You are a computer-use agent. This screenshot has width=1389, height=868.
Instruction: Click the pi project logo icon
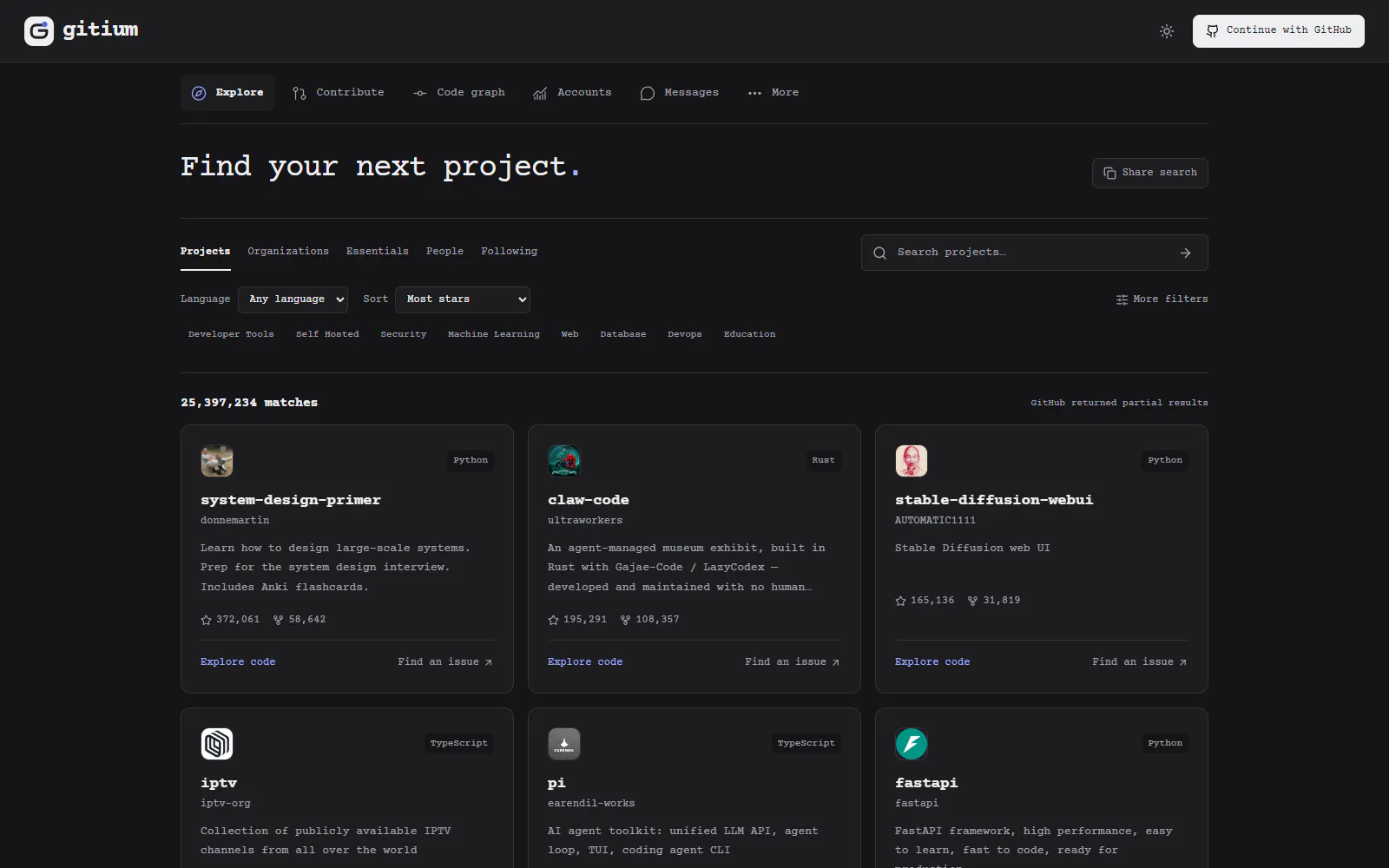pyautogui.click(x=564, y=744)
